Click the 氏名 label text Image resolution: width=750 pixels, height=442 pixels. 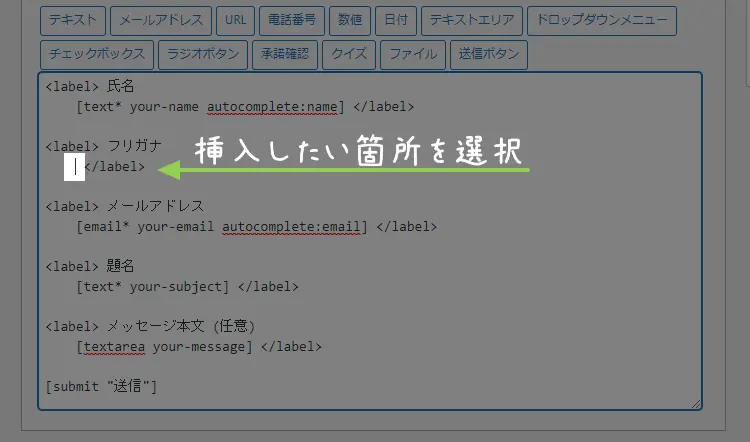tap(120, 86)
